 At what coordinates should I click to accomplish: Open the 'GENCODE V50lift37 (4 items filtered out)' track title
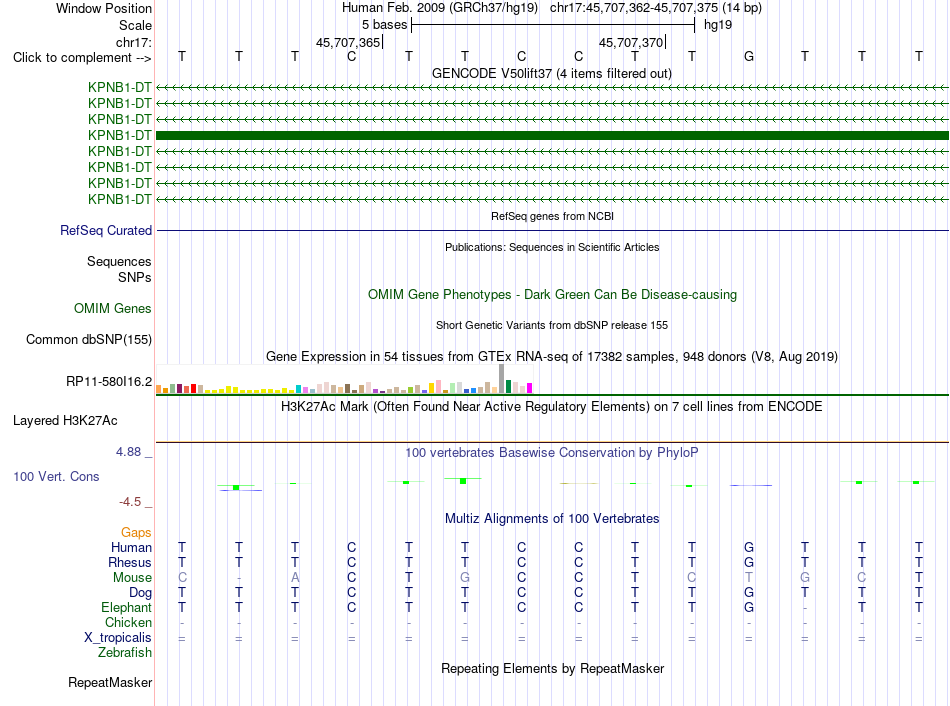click(552, 73)
